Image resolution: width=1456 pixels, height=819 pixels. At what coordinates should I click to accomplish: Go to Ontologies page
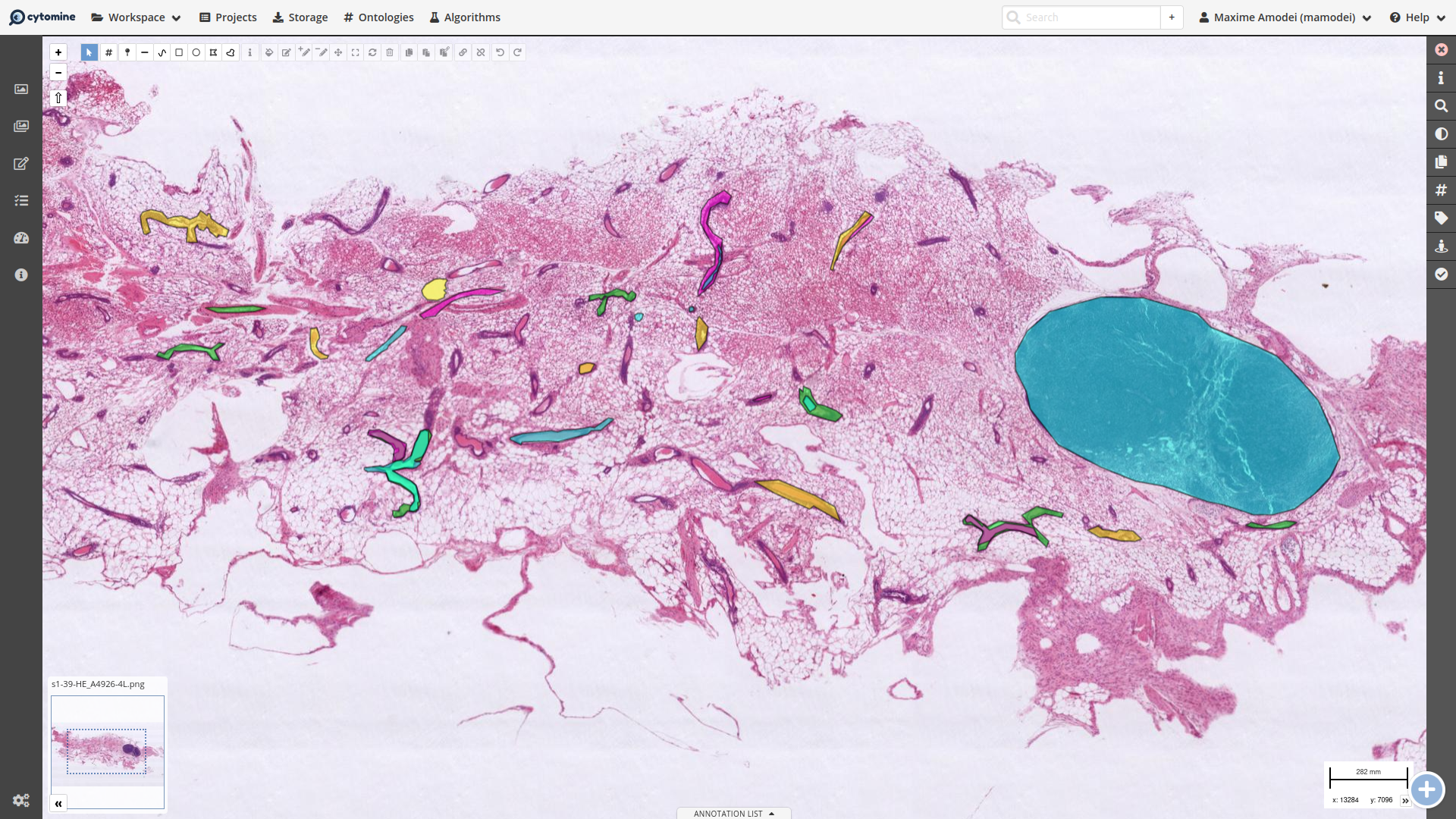coord(378,17)
